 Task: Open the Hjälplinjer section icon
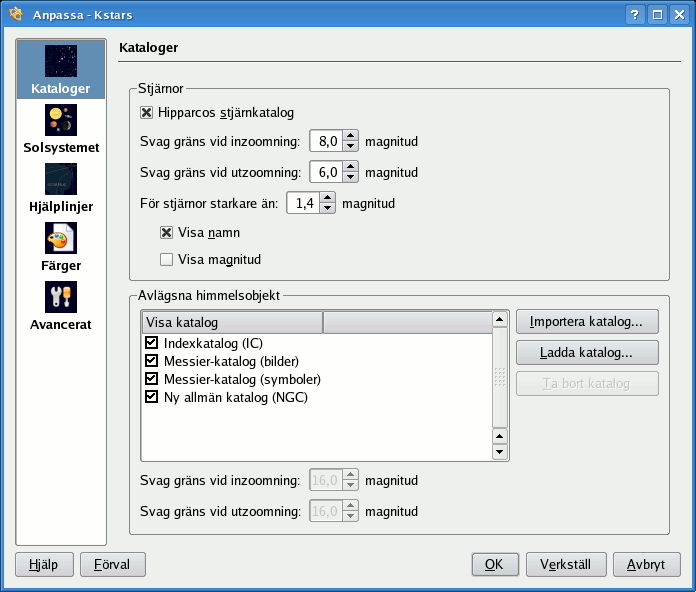coord(60,179)
